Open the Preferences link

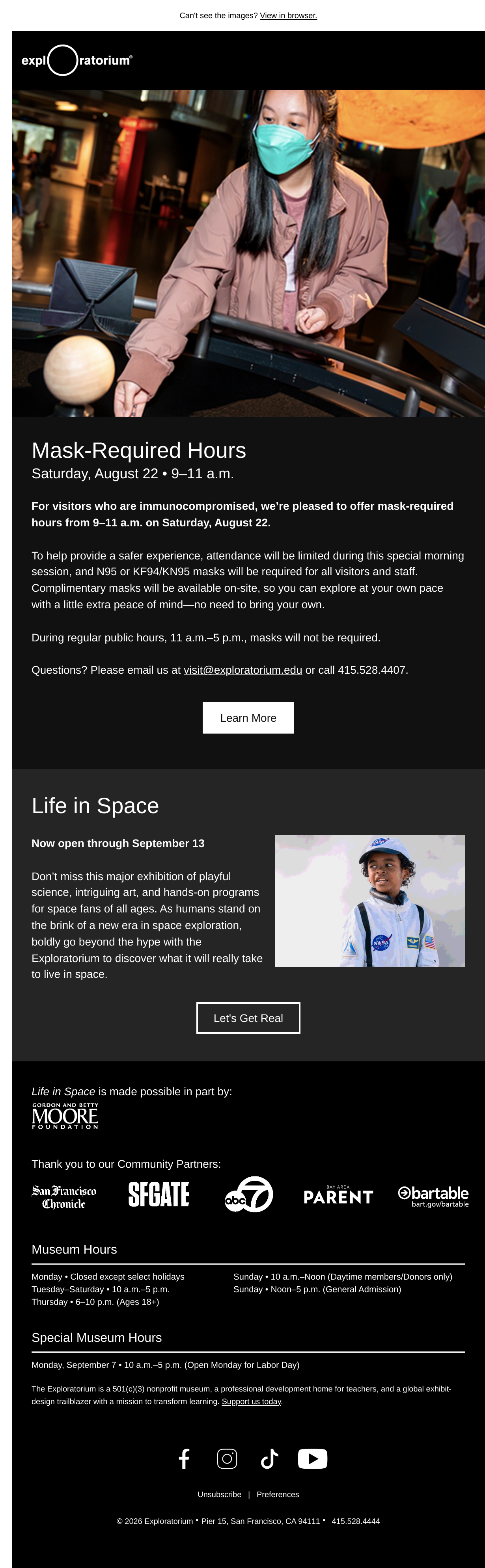[x=278, y=1494]
